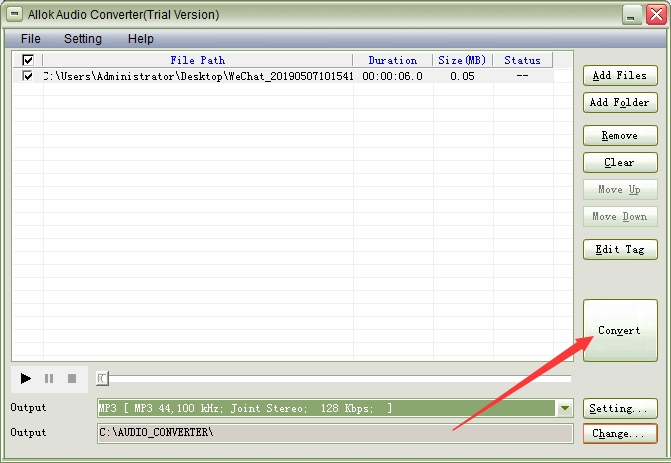Select the WeChat_20190507101541 file path
Viewport: 671px width, 463px height.
tap(198, 76)
